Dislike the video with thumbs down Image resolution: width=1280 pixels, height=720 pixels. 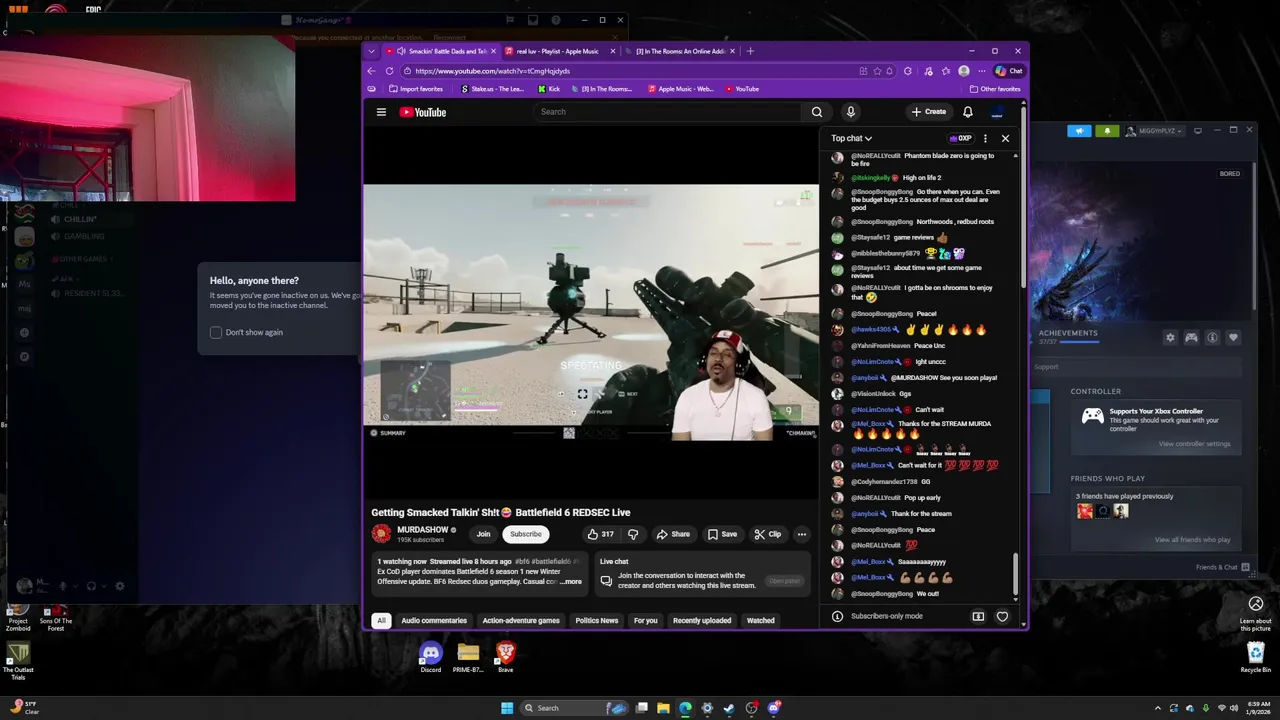point(632,534)
